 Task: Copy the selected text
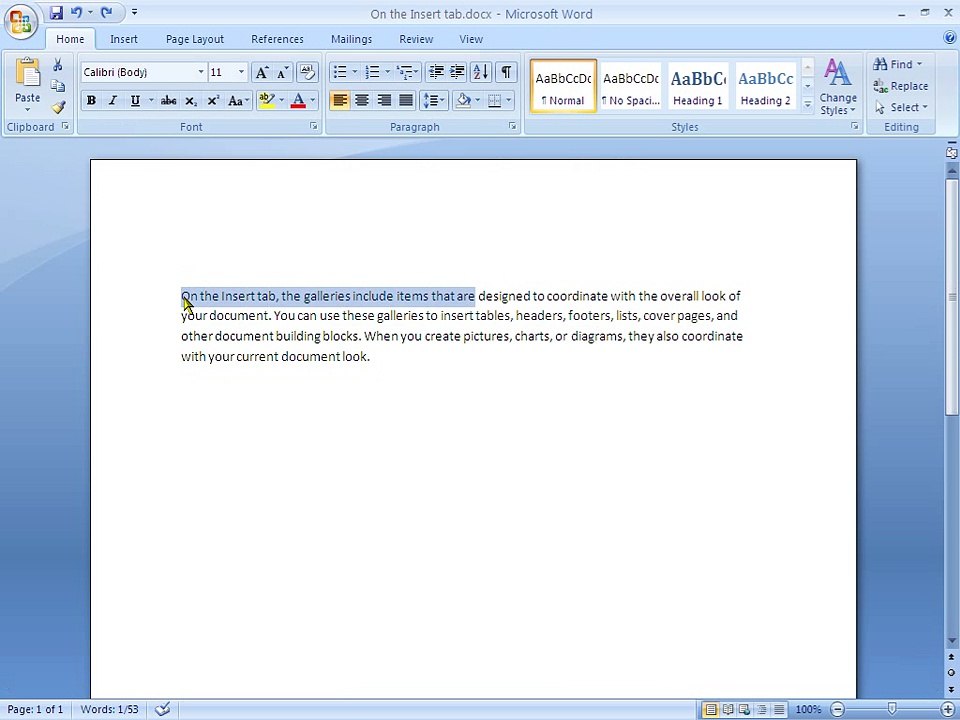coord(58,86)
